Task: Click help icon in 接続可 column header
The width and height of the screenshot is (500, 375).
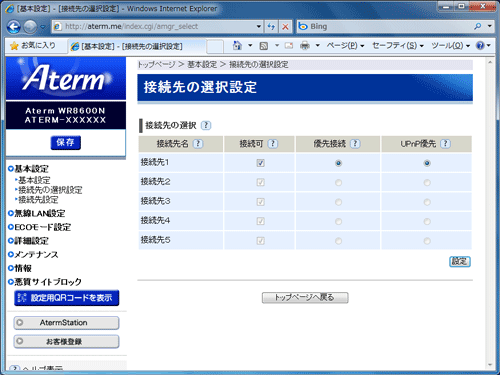Action: (x=273, y=144)
